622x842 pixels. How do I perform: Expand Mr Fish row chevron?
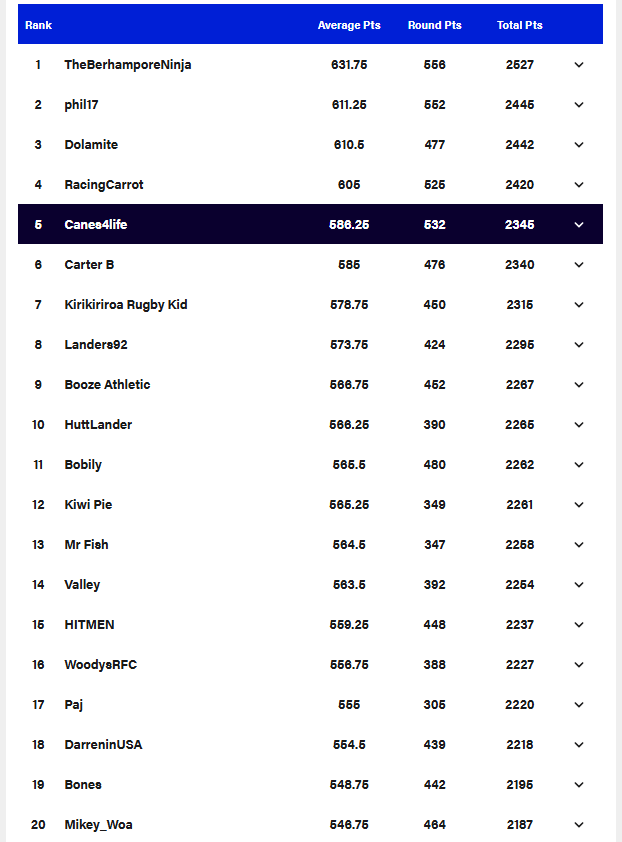coord(579,545)
